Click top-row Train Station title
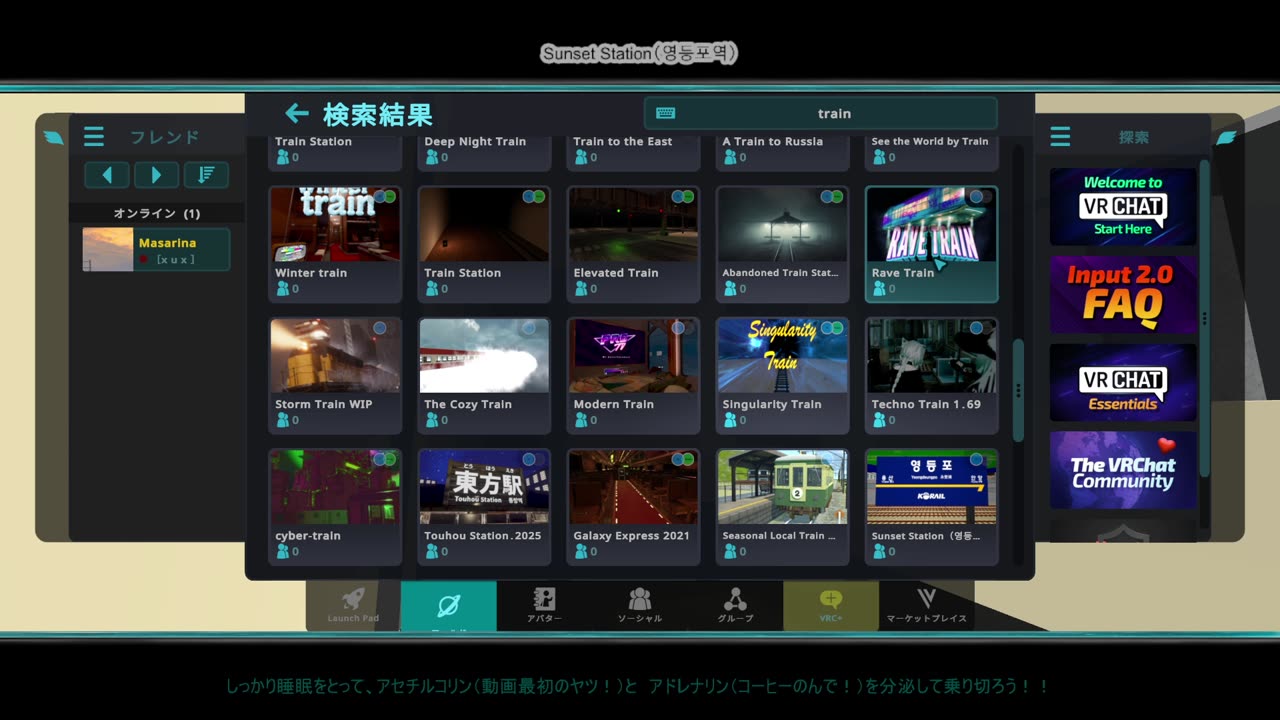 [313, 142]
